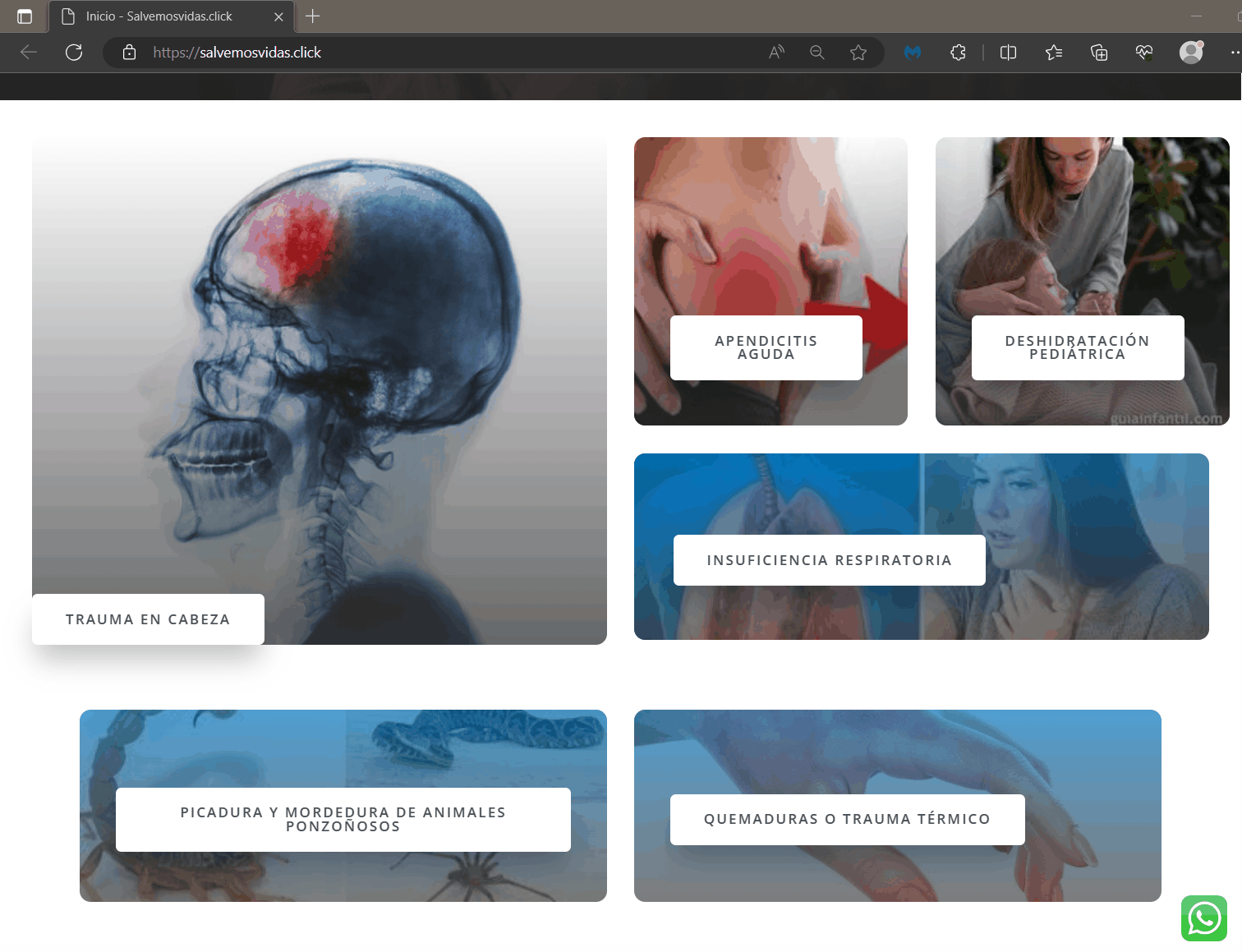This screenshot has height=952, width=1242.
Task: Open the Deshidratación Pediátrica button
Action: coord(1078,347)
